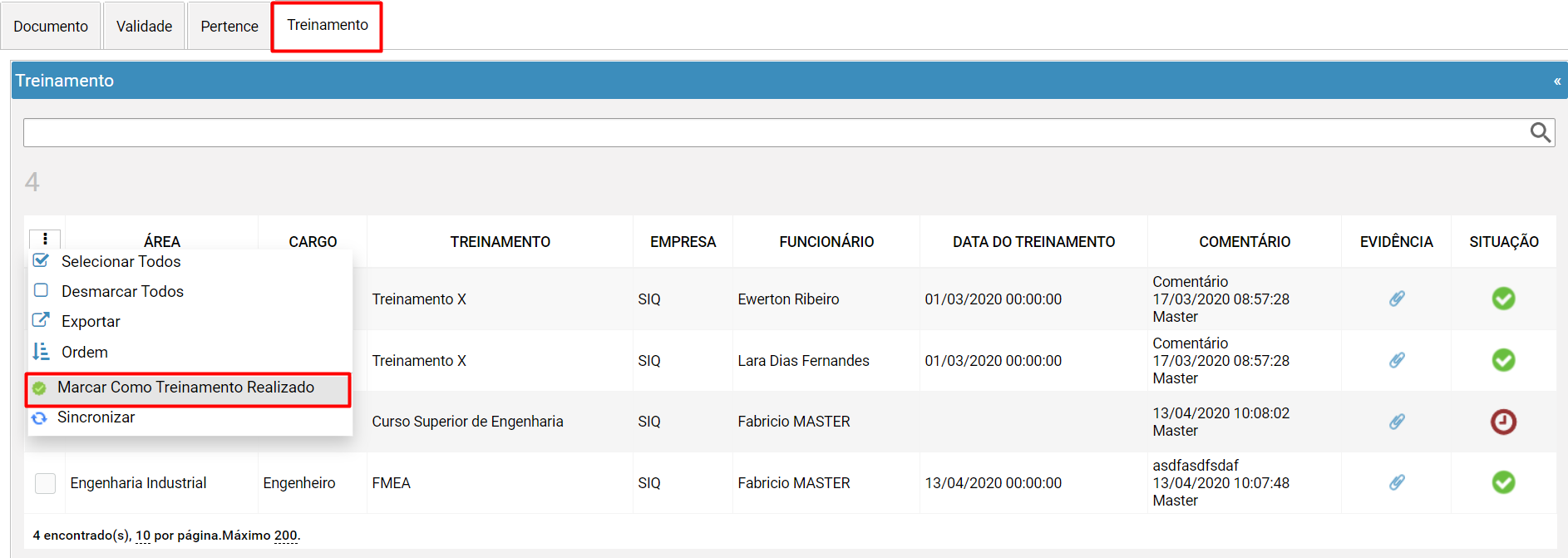Sort by the EMPRESA column header
The width and height of the screenshot is (1568, 558).
[x=683, y=242]
